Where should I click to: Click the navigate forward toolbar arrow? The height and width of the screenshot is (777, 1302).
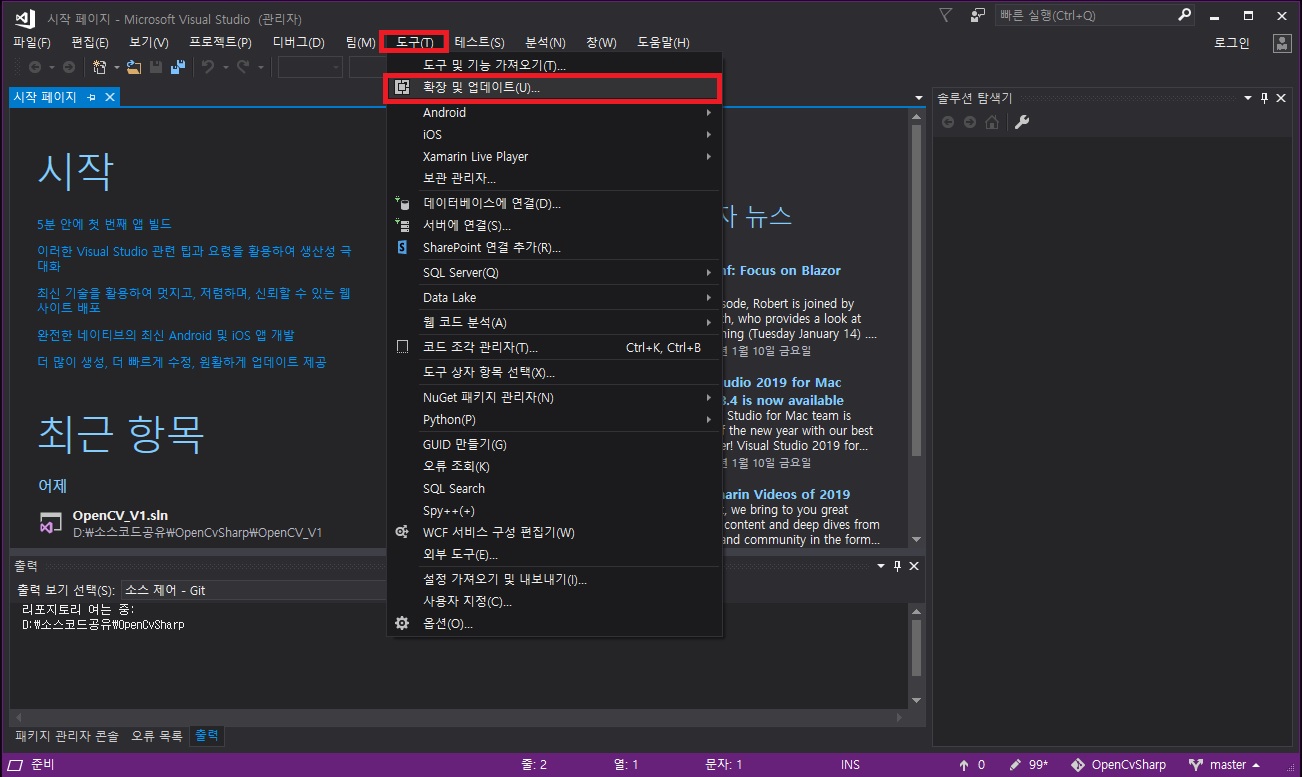(68, 67)
